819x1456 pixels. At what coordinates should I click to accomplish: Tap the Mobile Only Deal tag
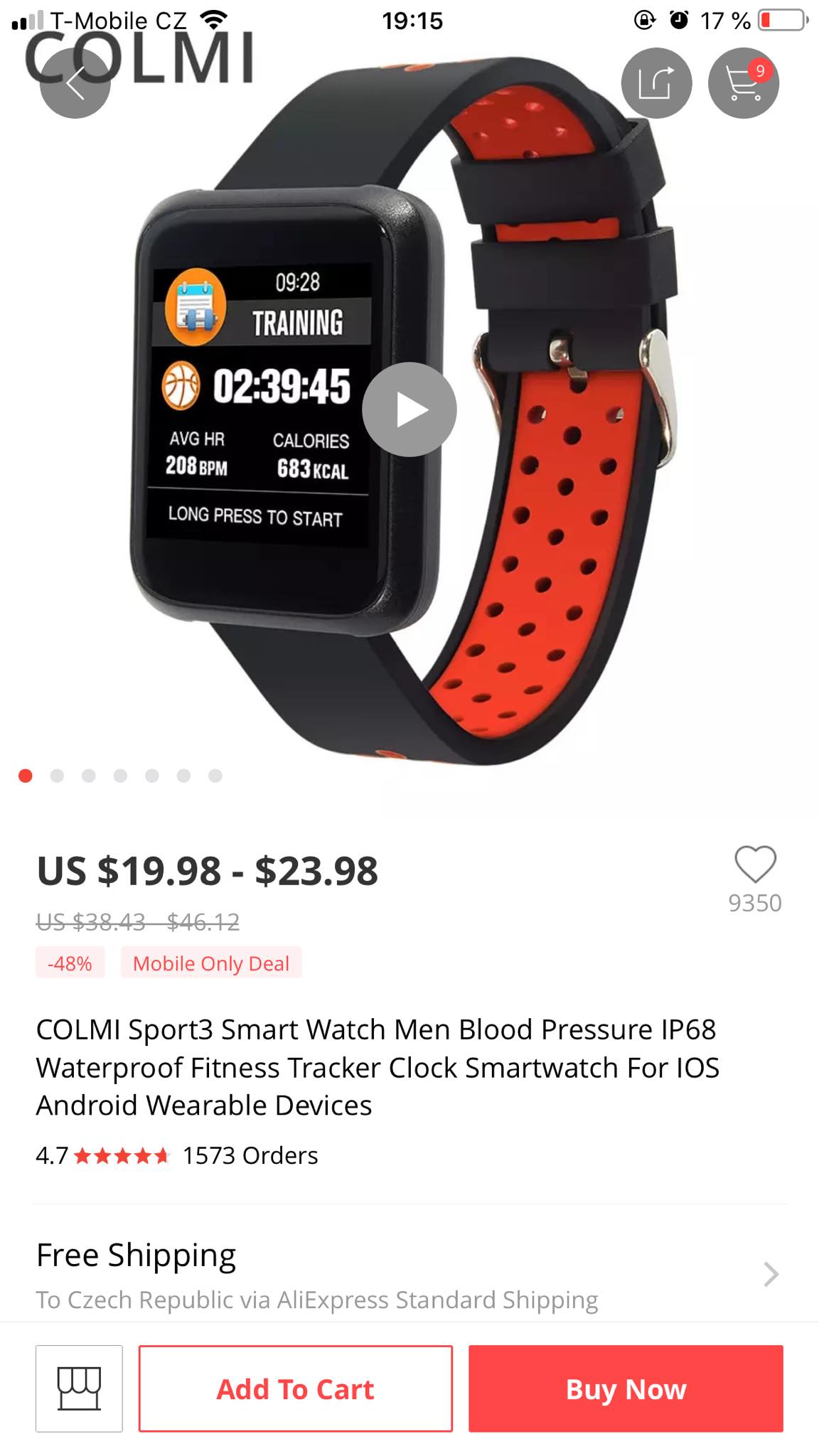(211, 963)
